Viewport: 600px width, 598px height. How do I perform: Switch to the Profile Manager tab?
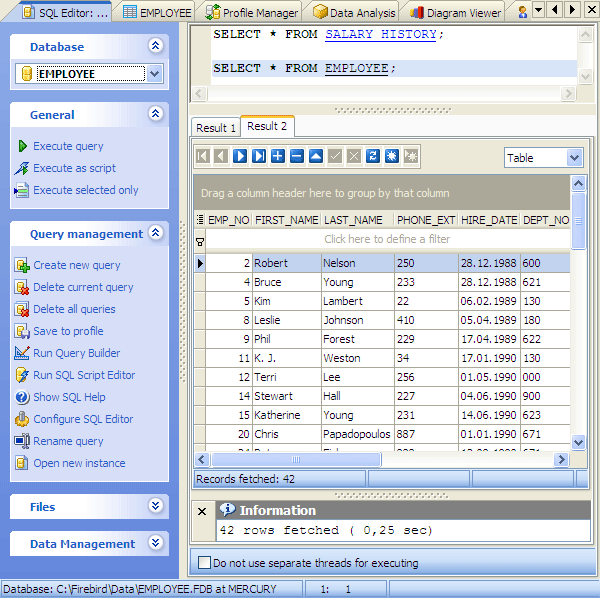pos(251,13)
